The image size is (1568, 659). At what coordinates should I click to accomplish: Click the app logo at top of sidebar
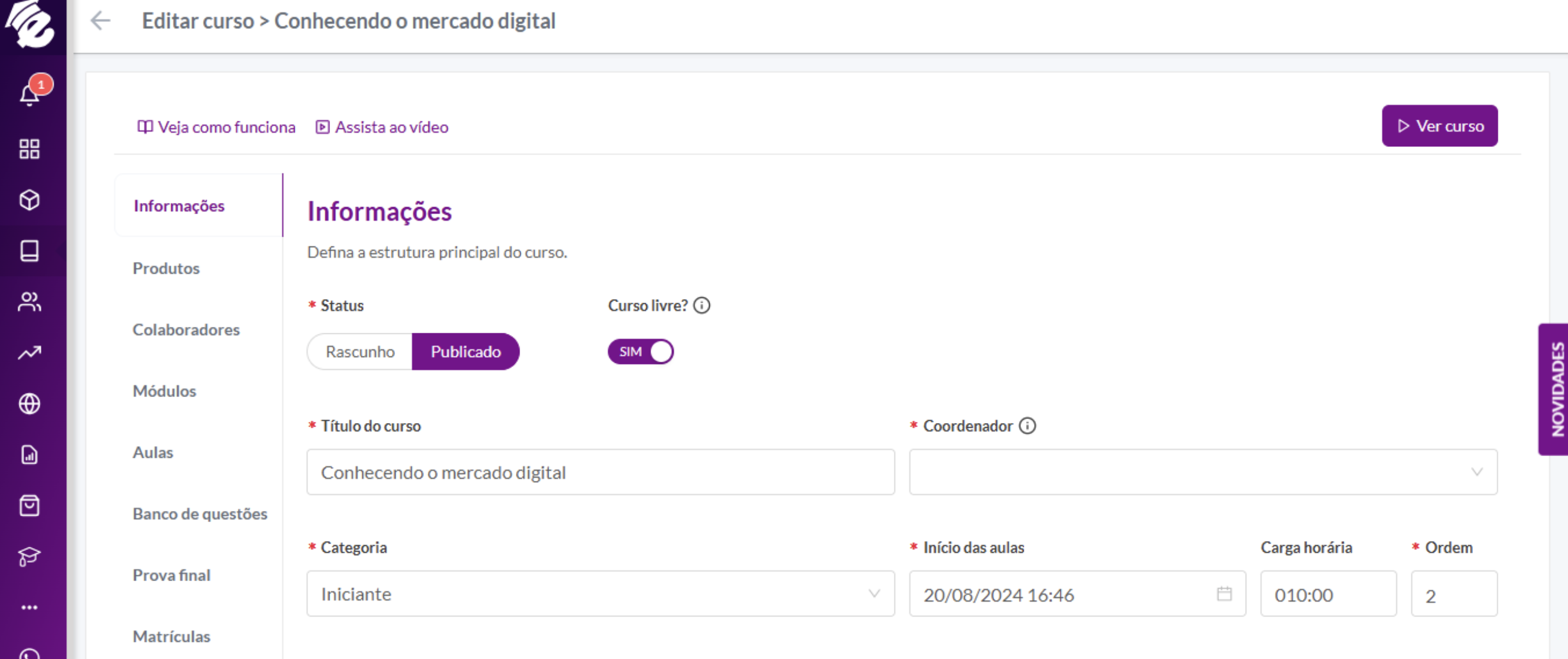coord(31,23)
